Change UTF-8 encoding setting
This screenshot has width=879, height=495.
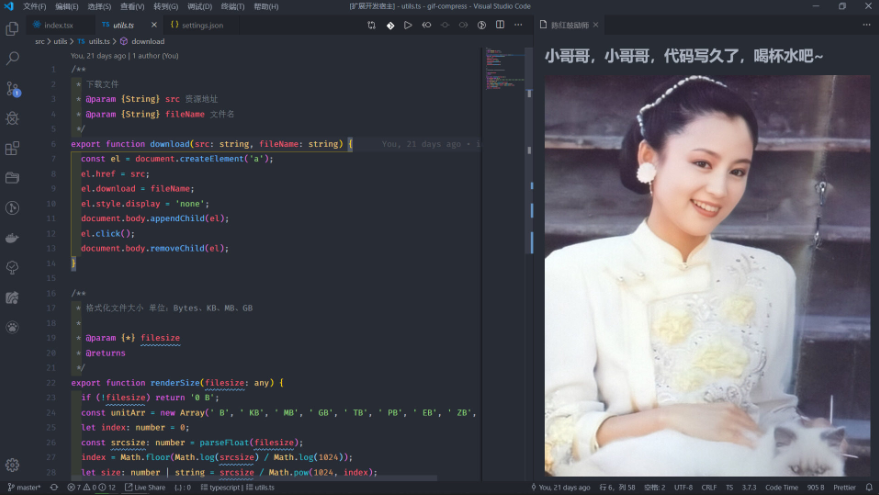tap(683, 487)
